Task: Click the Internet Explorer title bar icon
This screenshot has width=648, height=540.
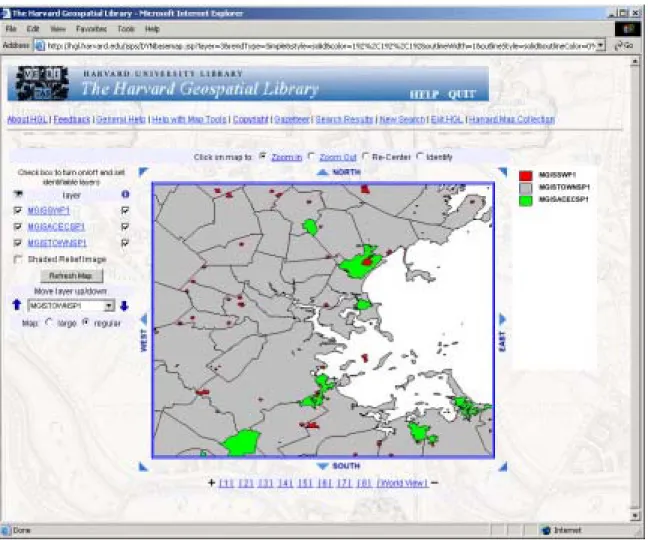Action: tap(6, 13)
